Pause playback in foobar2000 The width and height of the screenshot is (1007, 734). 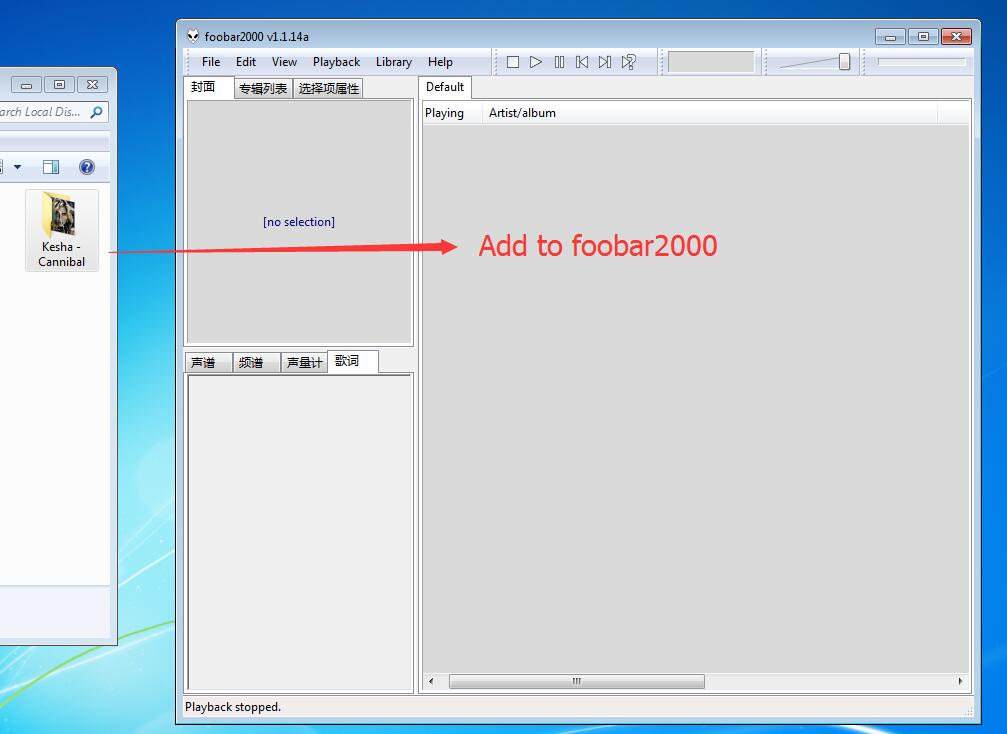(559, 62)
